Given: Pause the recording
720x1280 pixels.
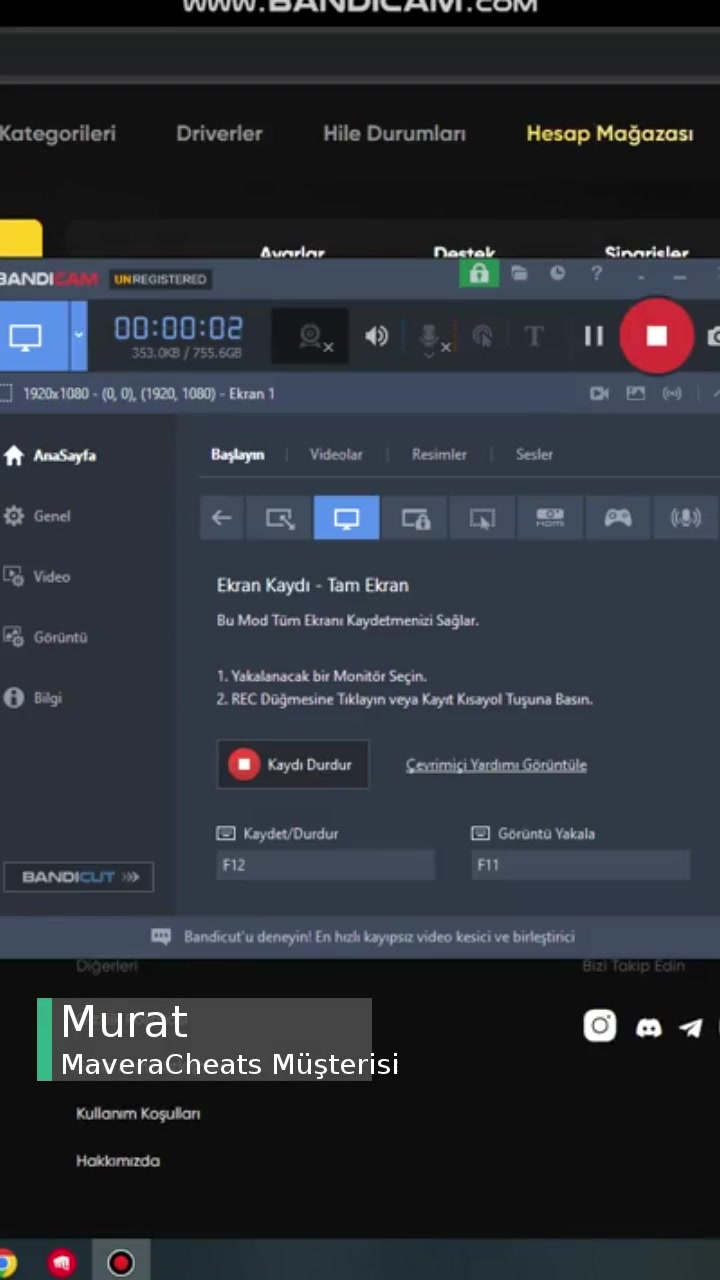Looking at the screenshot, I should 594,337.
